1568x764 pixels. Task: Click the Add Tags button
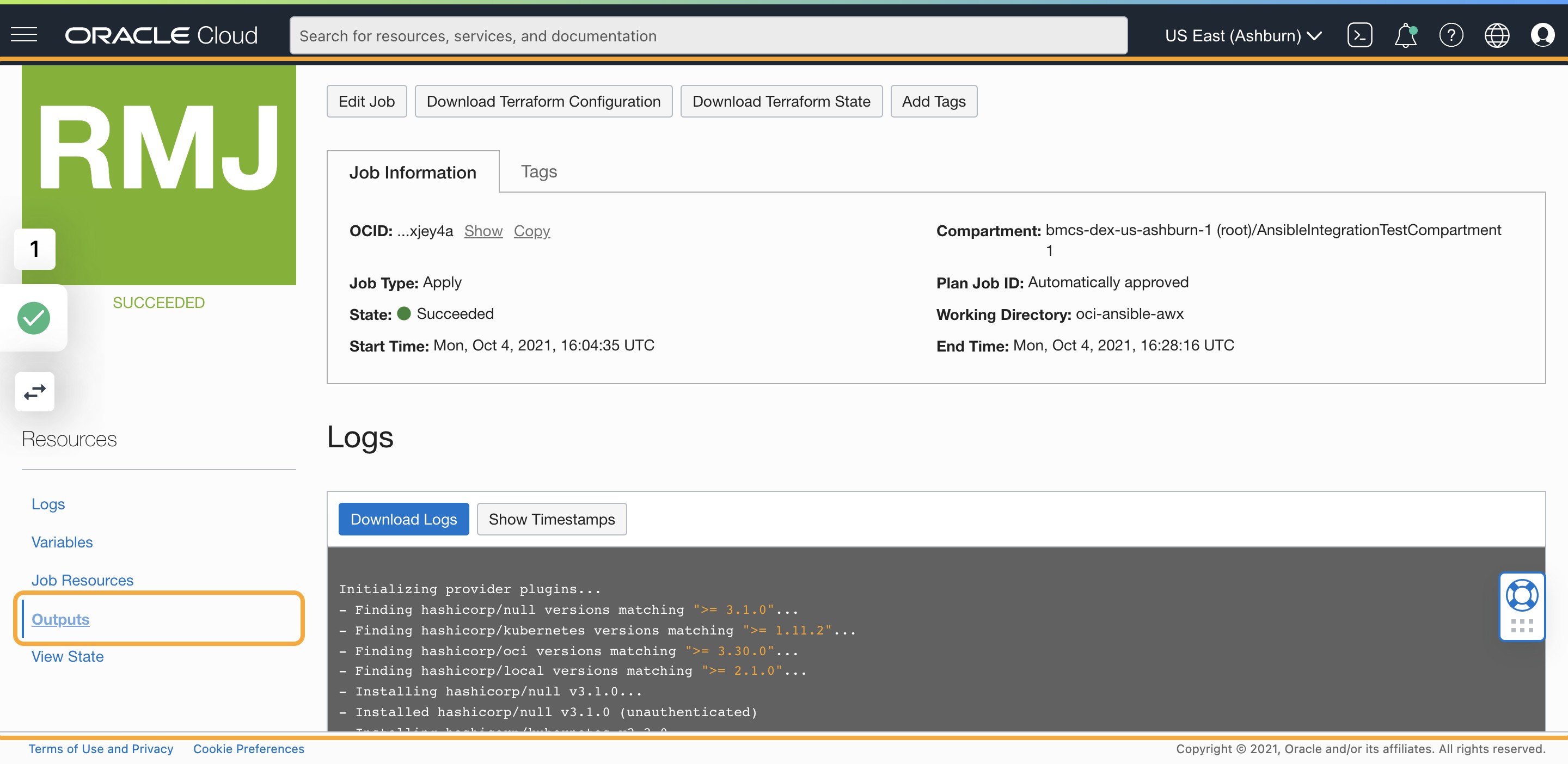pyautogui.click(x=934, y=100)
